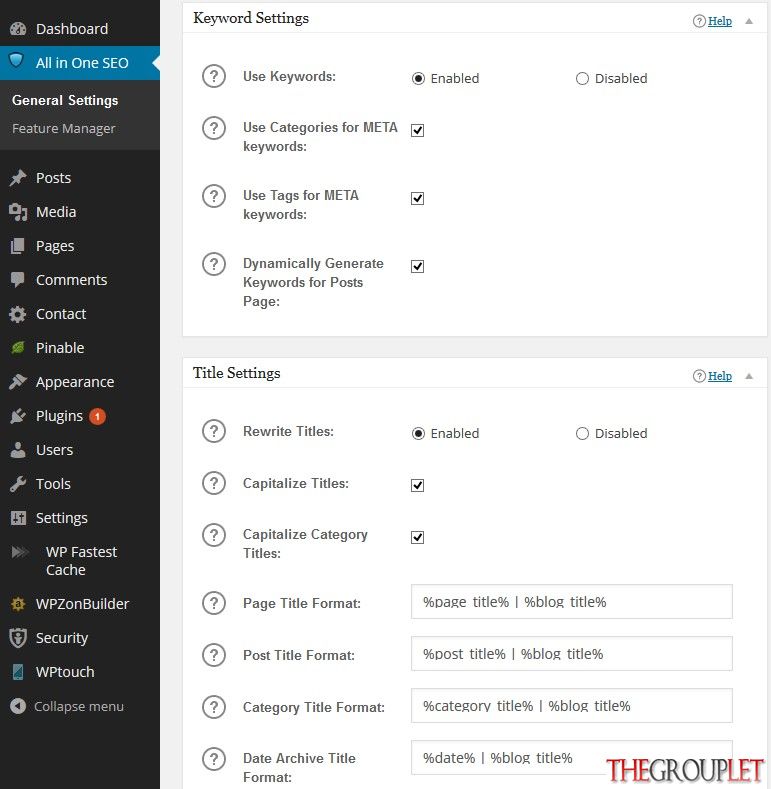Click help icon beside Page Title Format
This screenshot has width=771, height=789.
[214, 603]
